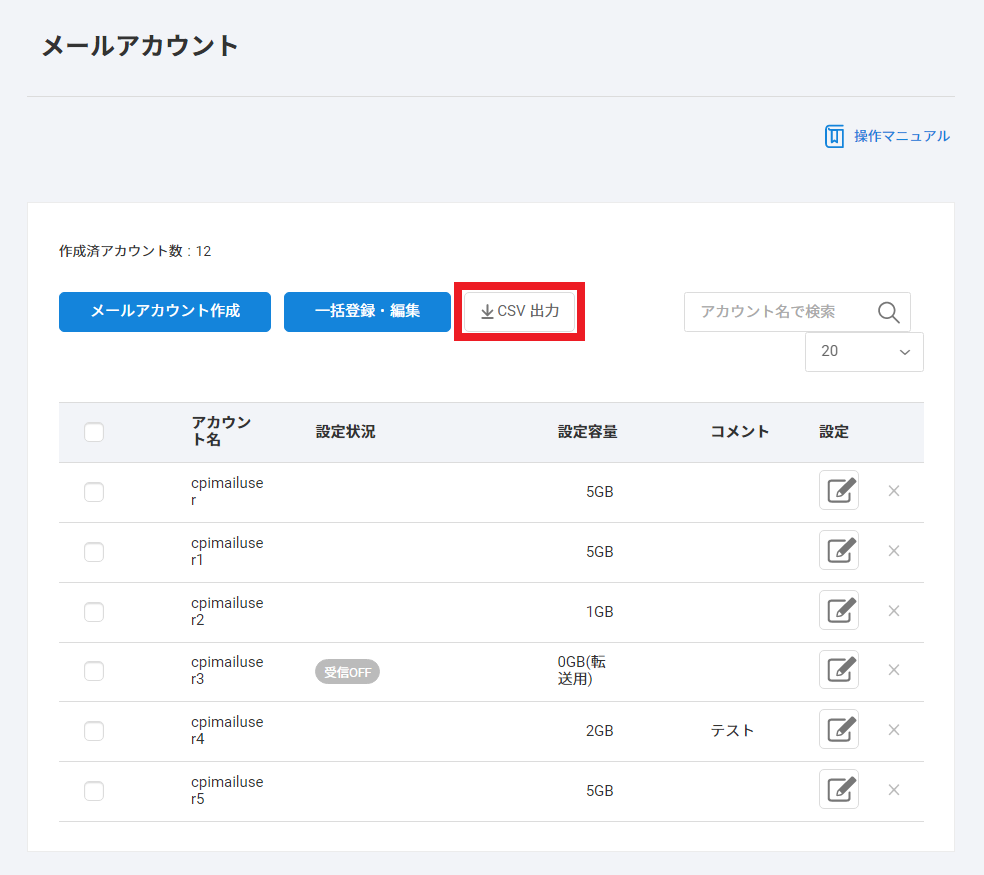Screen dimensions: 984x875
Task: Export accounts with the CSV 出力 button
Action: 519,311
